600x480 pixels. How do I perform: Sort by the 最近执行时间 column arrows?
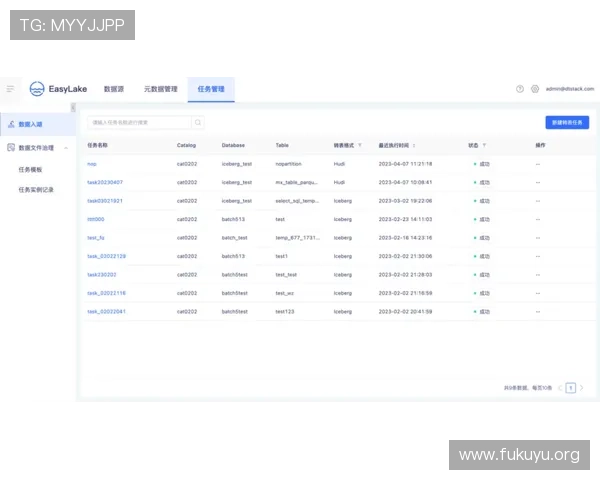[414, 145]
